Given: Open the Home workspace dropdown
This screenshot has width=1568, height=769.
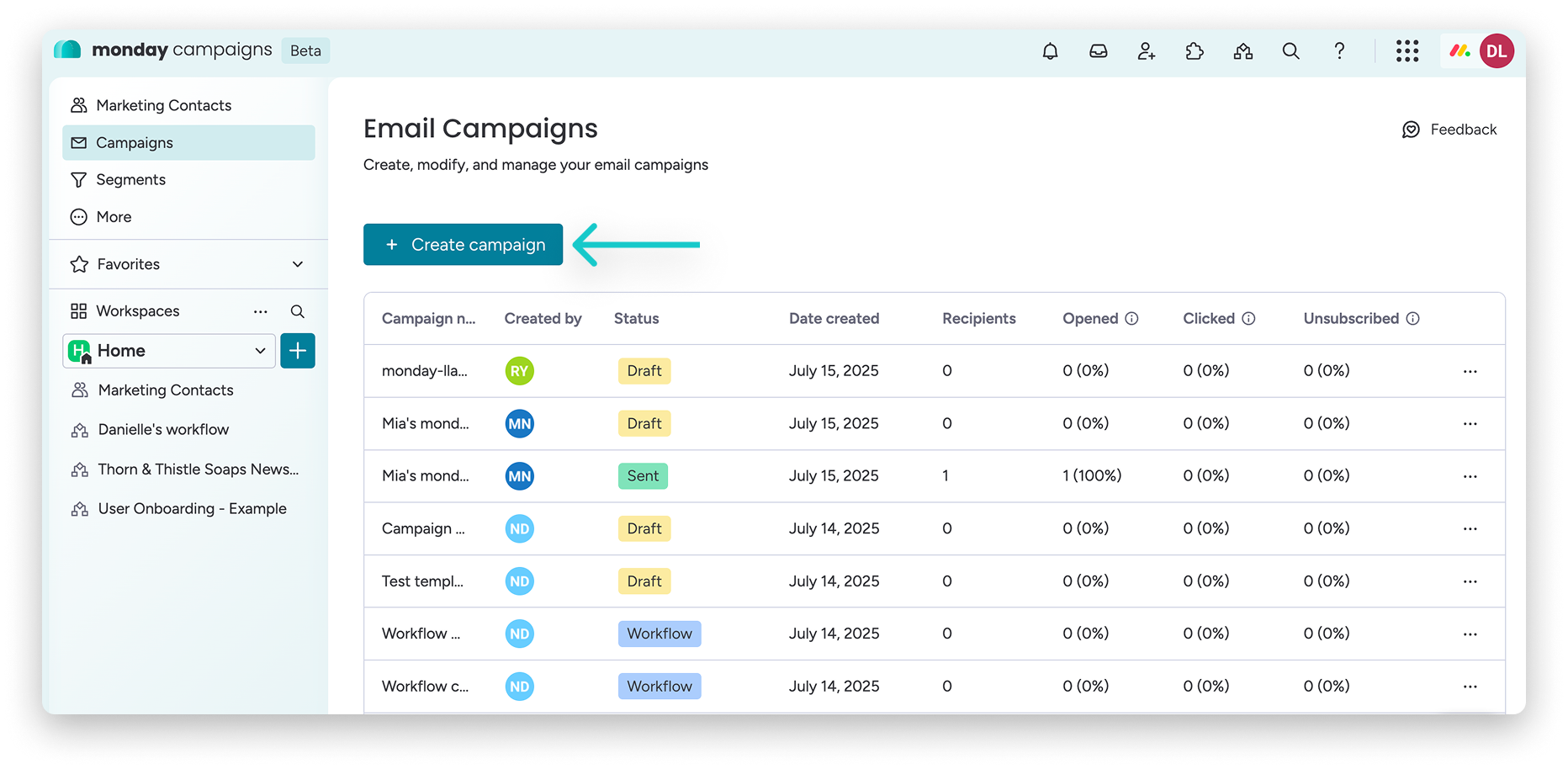Looking at the screenshot, I should point(169,351).
